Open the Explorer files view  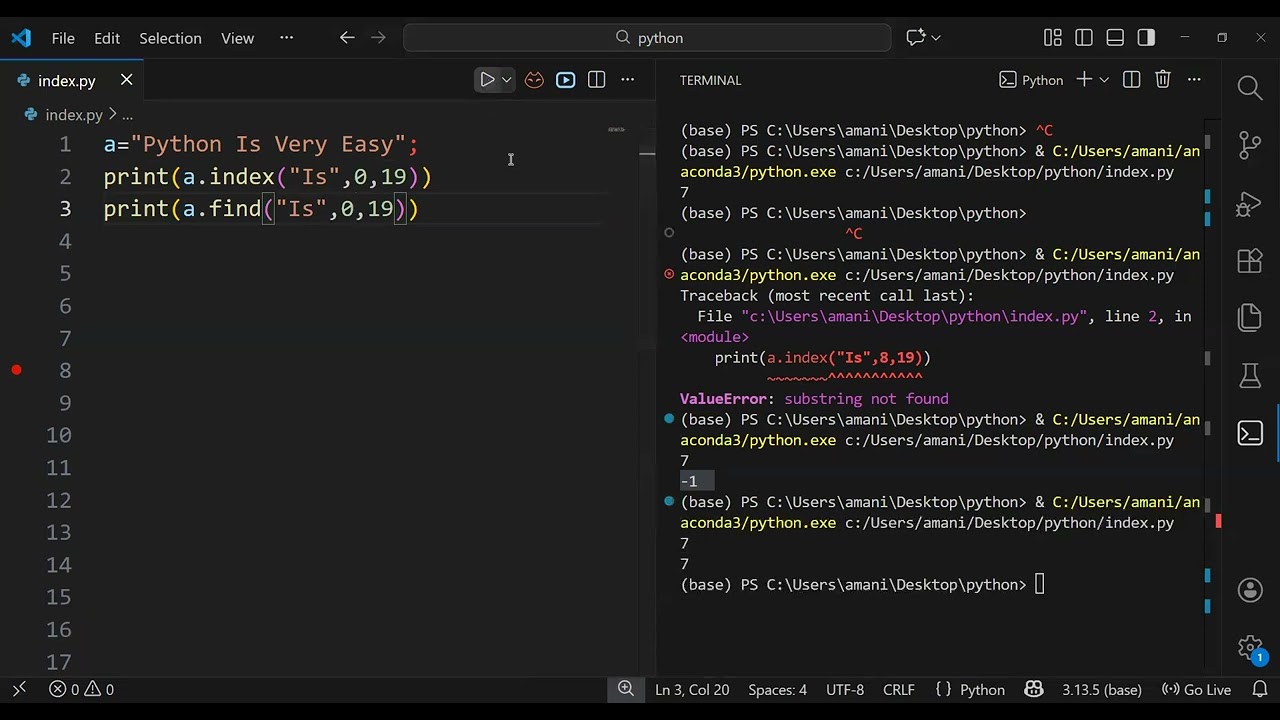pyautogui.click(x=1250, y=318)
